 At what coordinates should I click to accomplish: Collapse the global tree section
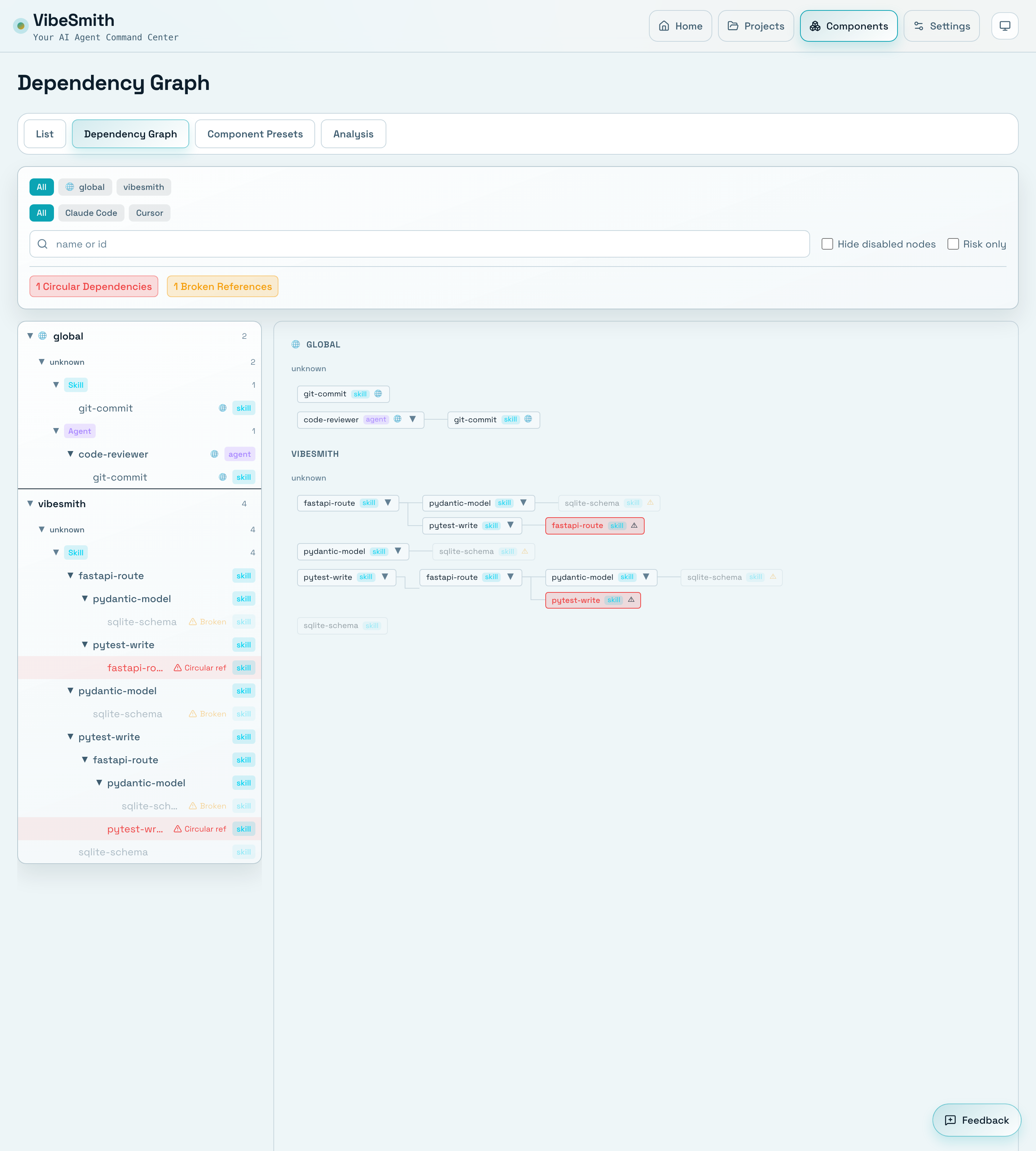click(29, 336)
